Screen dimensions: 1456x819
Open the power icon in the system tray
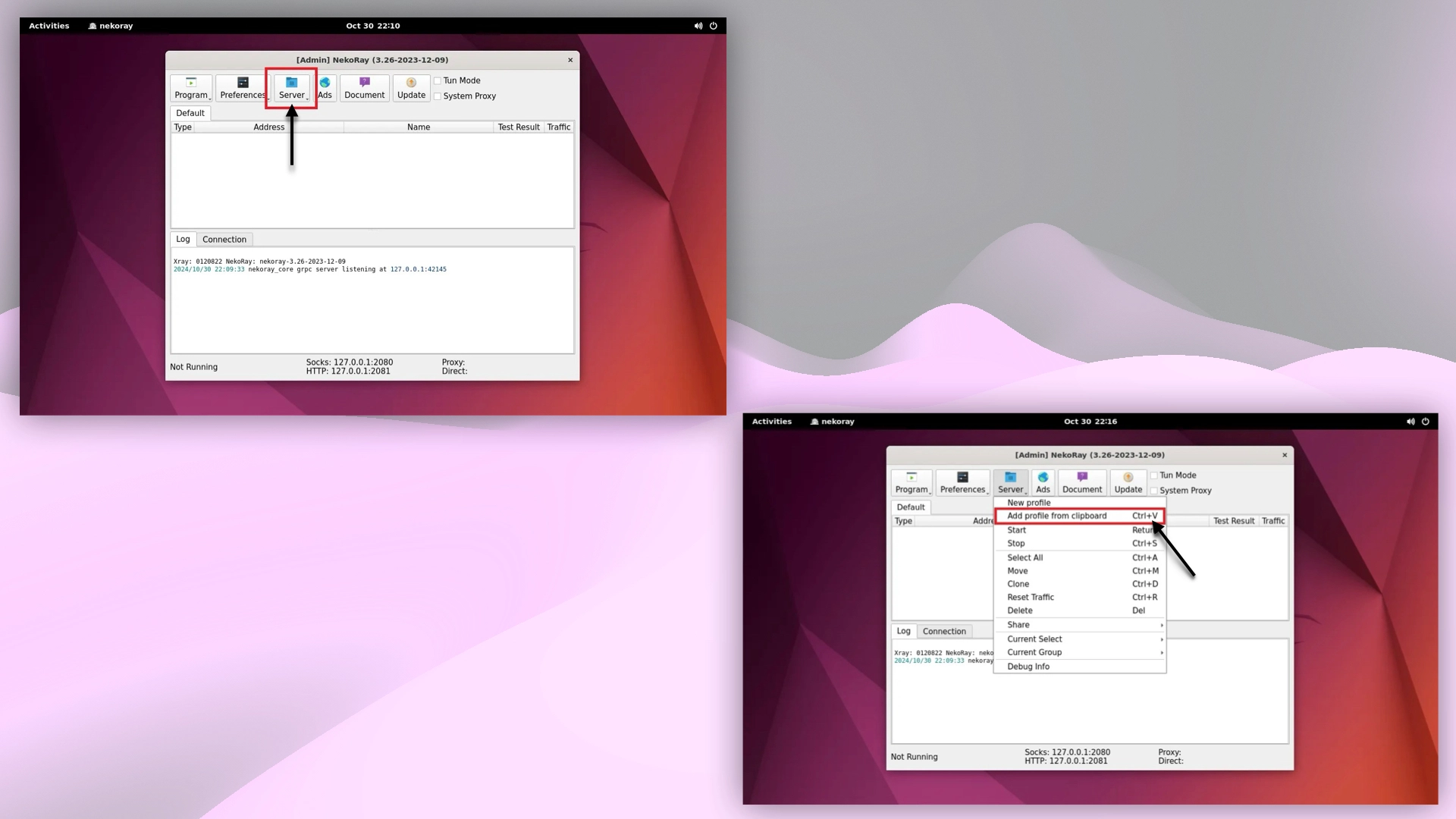[x=713, y=25]
